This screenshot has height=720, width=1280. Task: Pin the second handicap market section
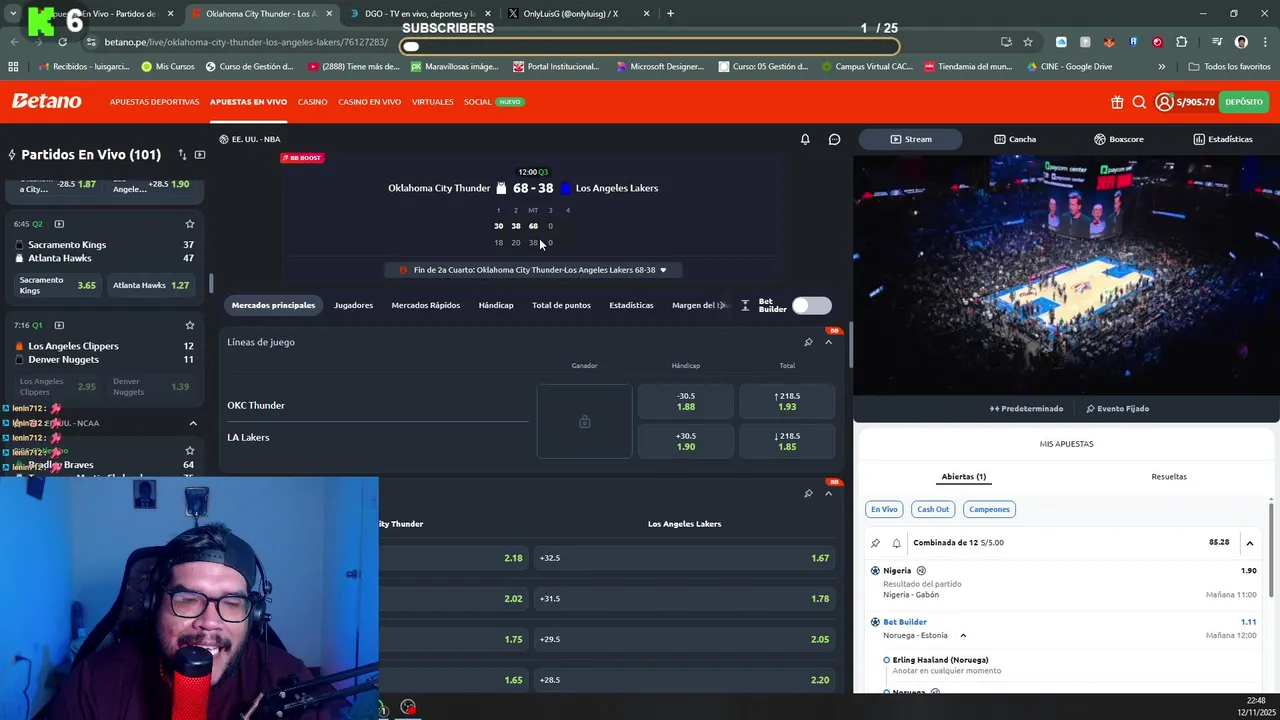(808, 493)
